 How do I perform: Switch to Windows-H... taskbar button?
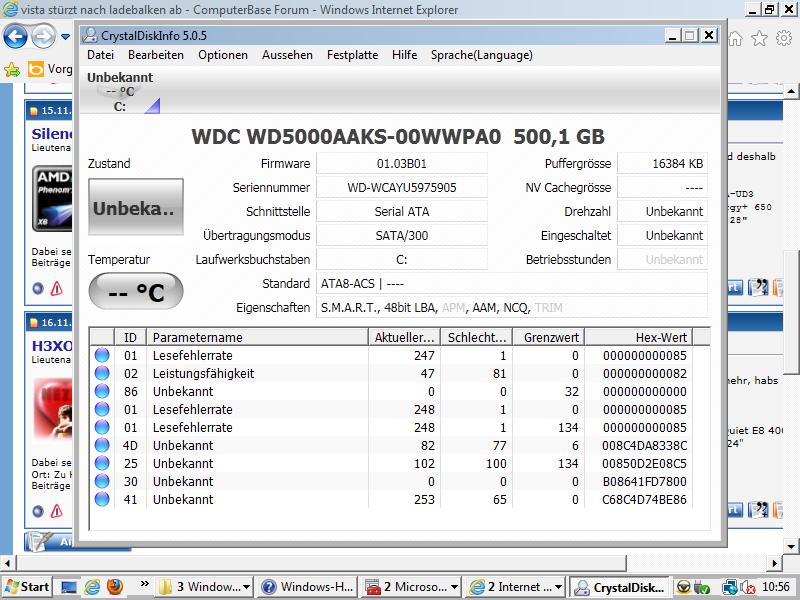pos(307,587)
